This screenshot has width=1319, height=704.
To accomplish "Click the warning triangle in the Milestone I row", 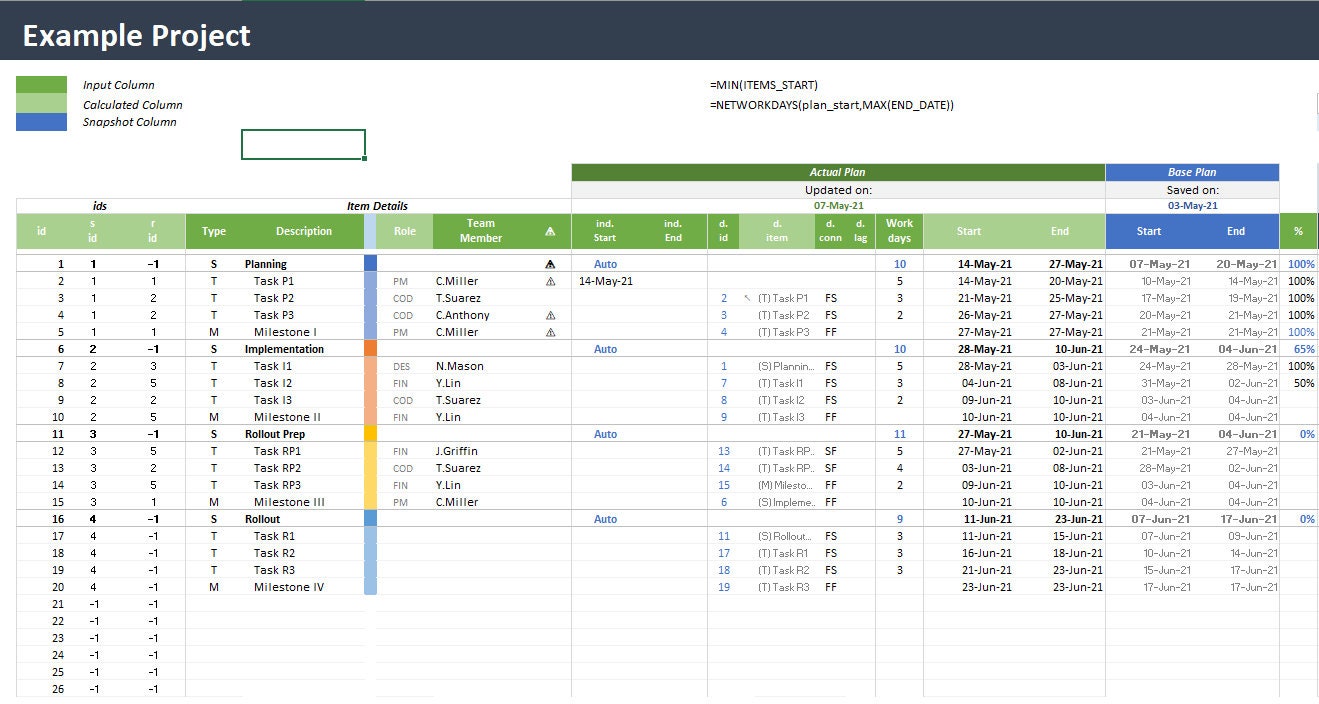I will click(x=551, y=332).
